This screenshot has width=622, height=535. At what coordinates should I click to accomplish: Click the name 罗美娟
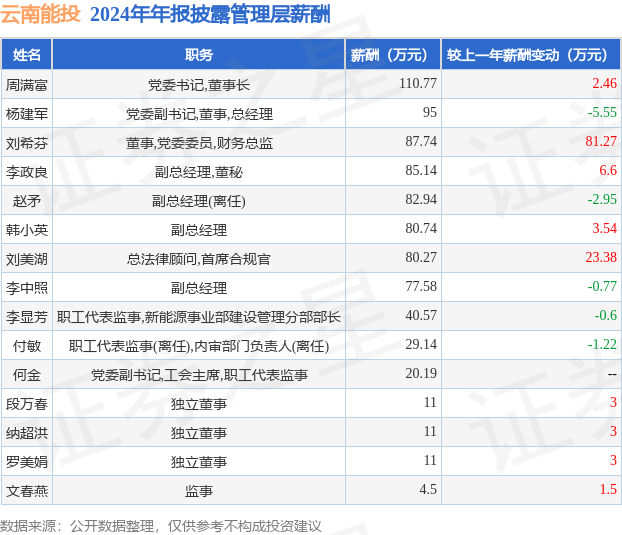27,461
